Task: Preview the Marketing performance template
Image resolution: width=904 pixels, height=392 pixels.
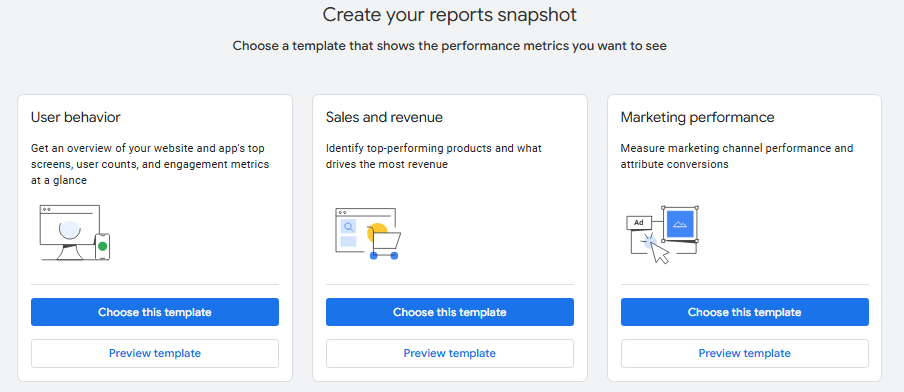Action: point(744,353)
